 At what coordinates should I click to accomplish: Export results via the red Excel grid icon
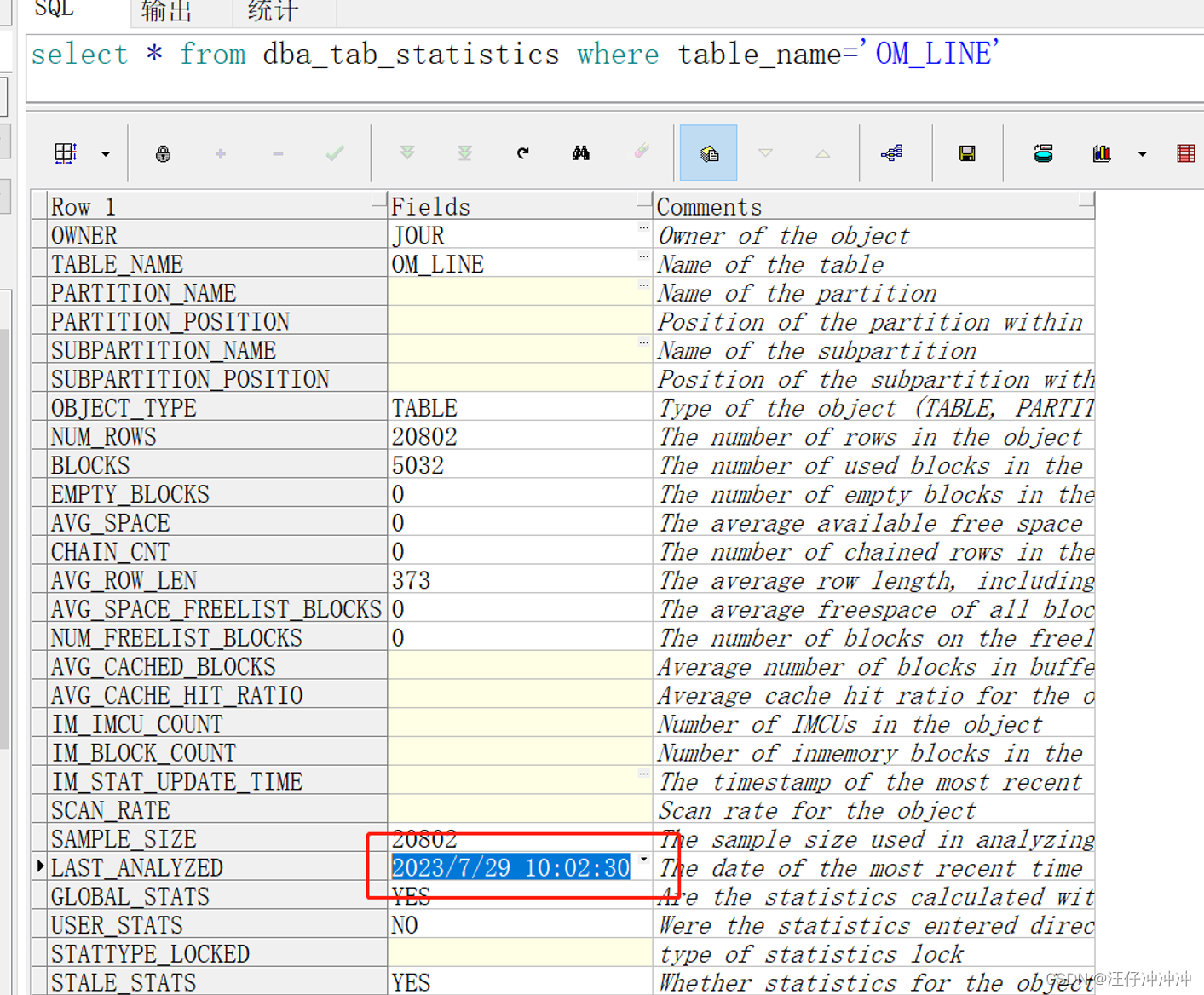(x=1186, y=153)
